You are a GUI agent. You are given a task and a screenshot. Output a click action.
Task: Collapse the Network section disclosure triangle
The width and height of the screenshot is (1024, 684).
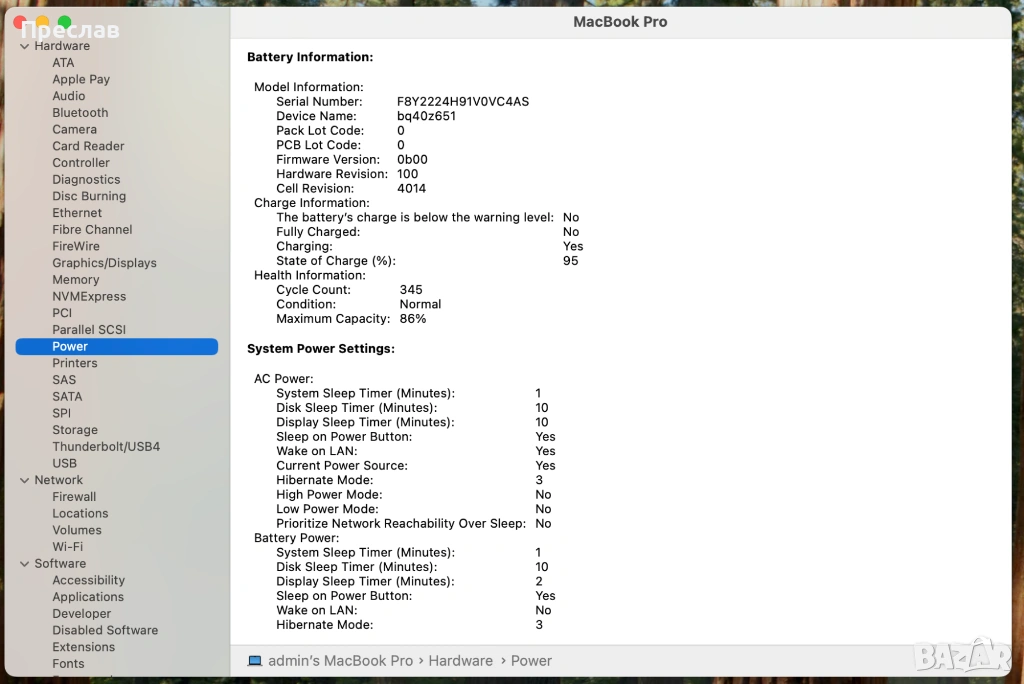click(24, 480)
